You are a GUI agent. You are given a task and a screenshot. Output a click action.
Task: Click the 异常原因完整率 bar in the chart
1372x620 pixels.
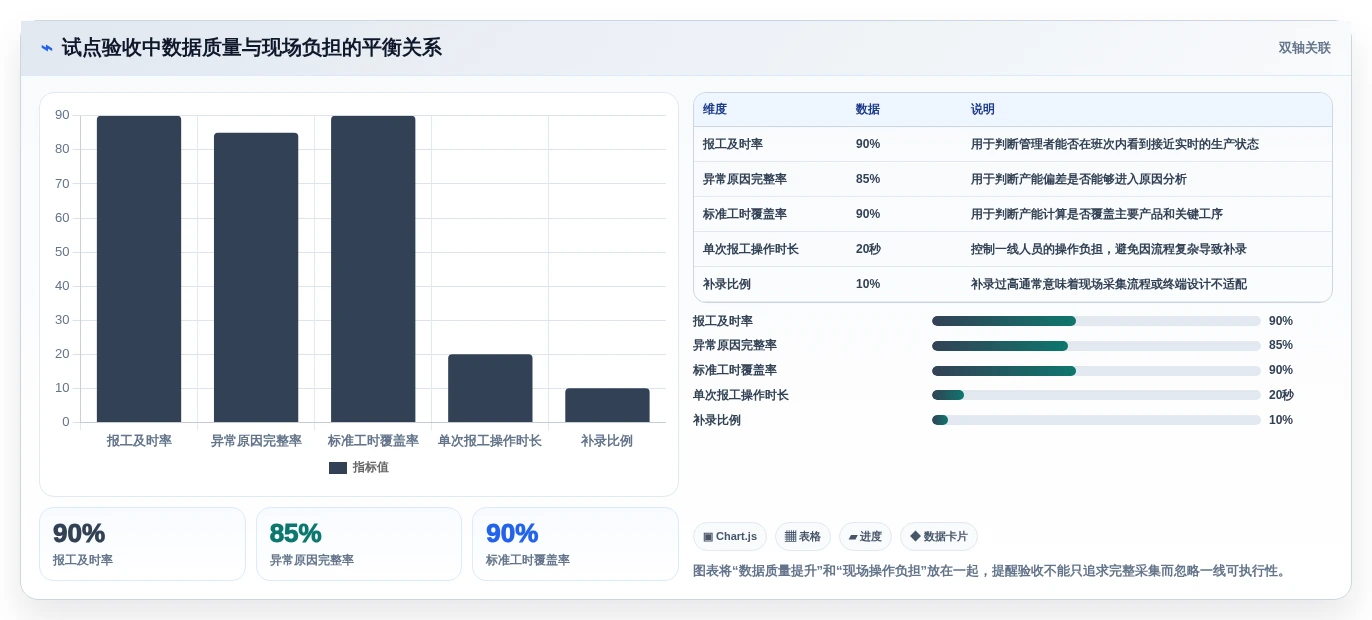[256, 277]
